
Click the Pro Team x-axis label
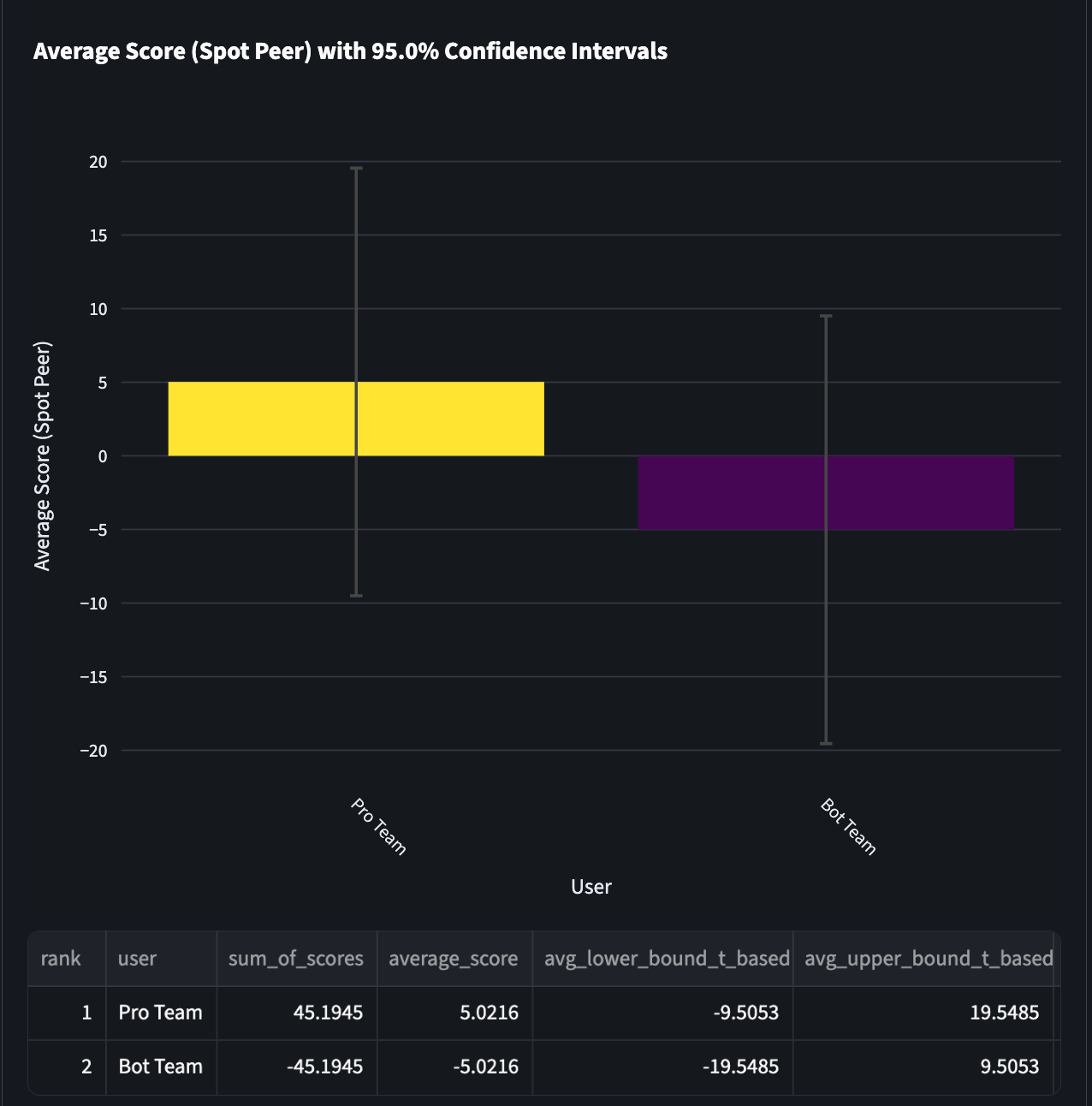378,826
